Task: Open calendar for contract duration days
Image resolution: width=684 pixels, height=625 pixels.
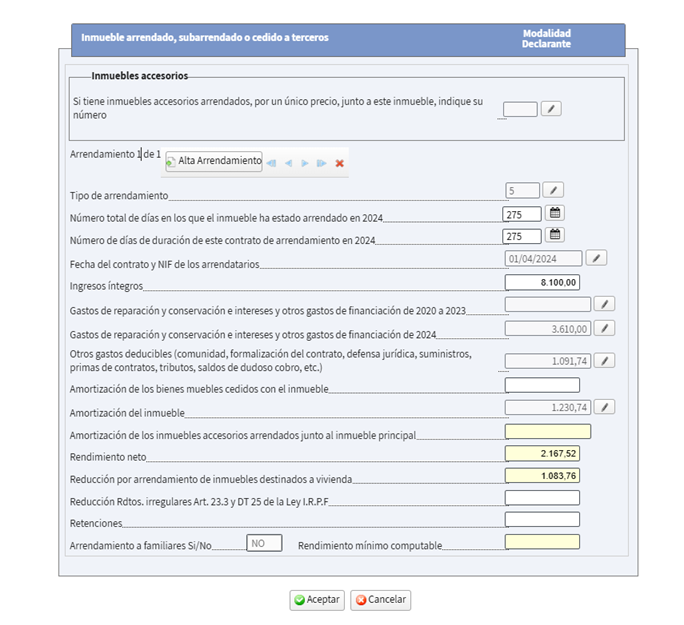Action: (555, 235)
